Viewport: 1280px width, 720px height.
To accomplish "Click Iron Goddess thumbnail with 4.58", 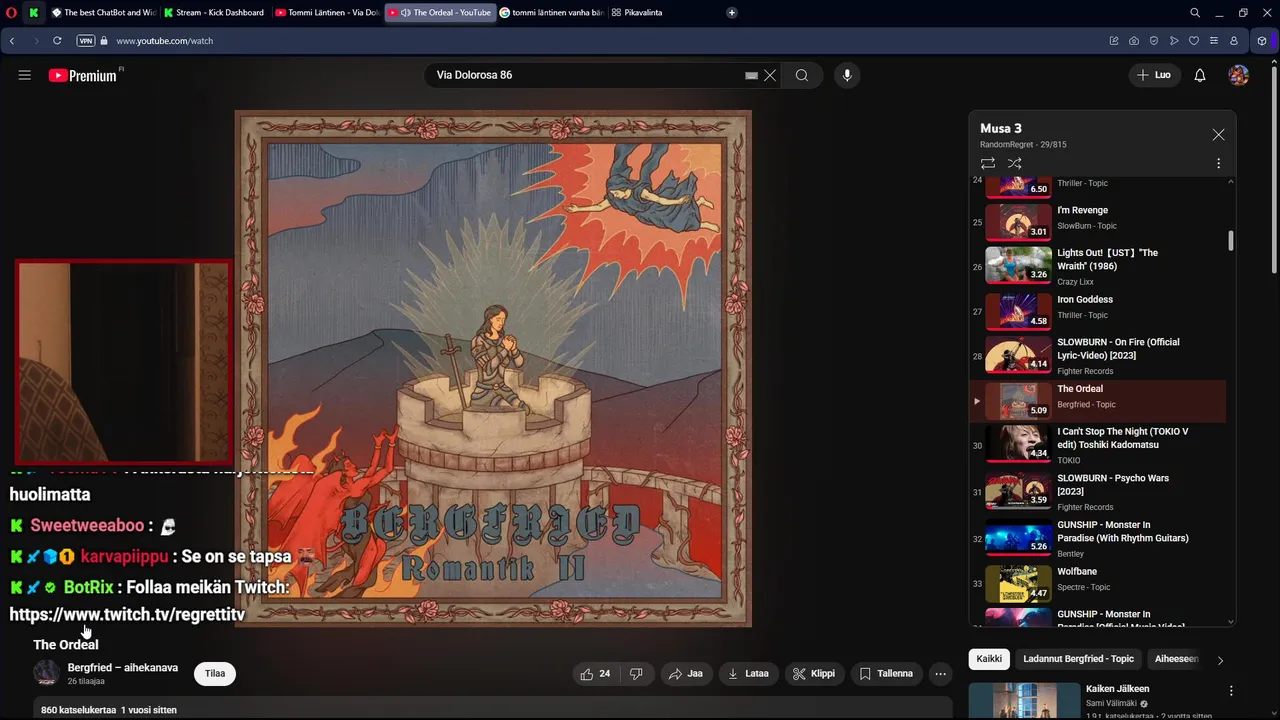I will 1018,312.
